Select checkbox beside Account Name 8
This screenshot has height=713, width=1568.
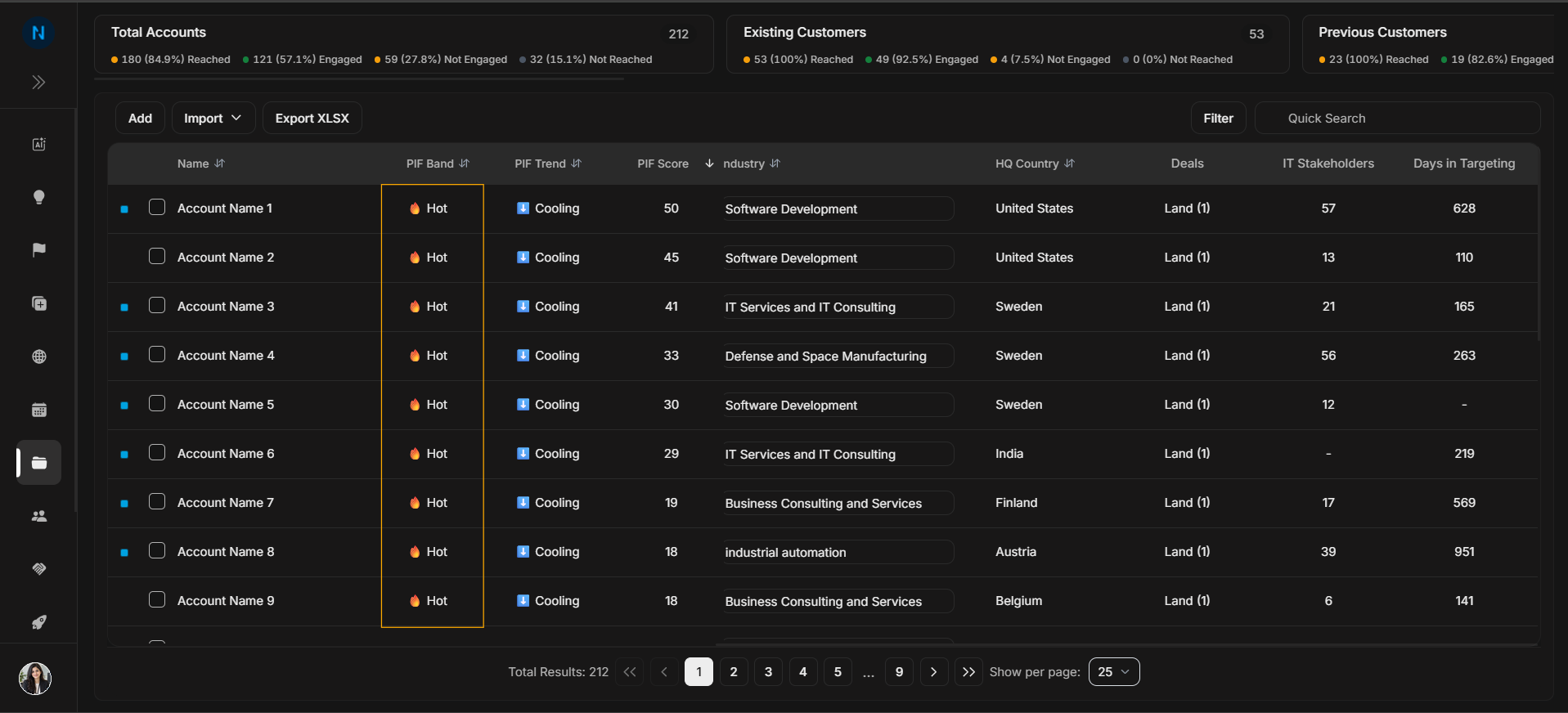pos(157,551)
